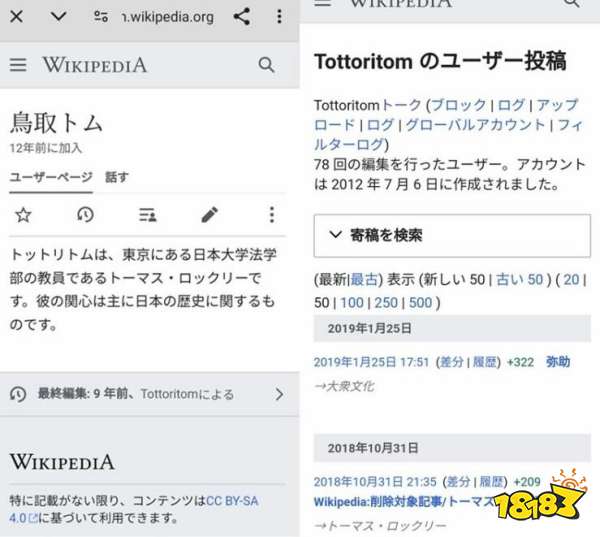Select the ユーザーページ tab

tap(51, 177)
